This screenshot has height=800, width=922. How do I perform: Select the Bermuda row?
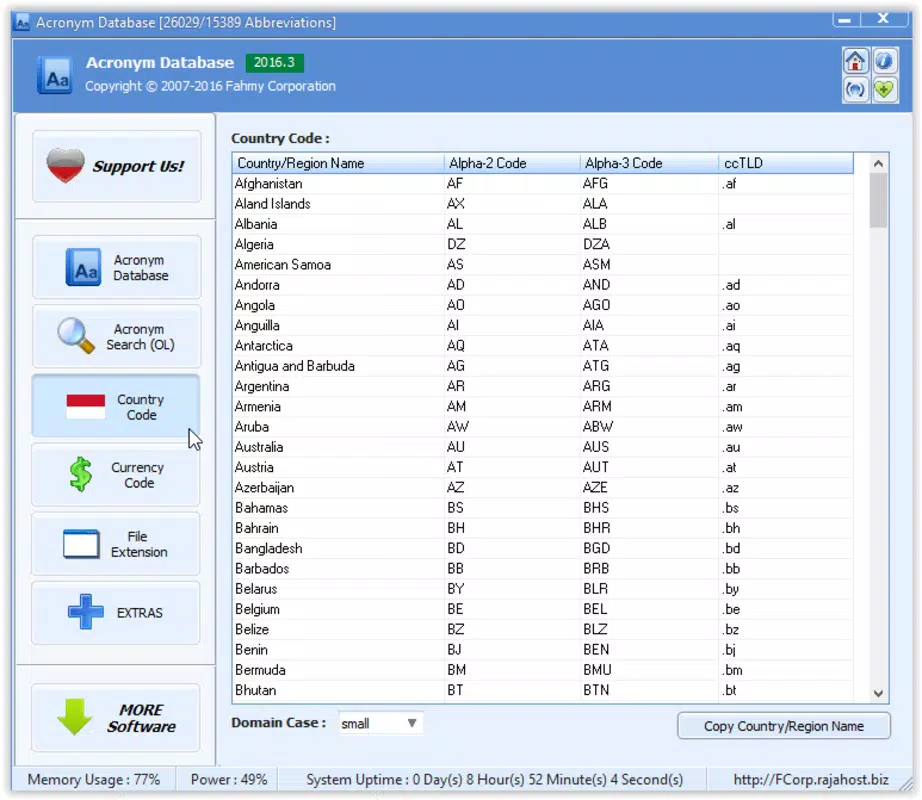(543, 670)
